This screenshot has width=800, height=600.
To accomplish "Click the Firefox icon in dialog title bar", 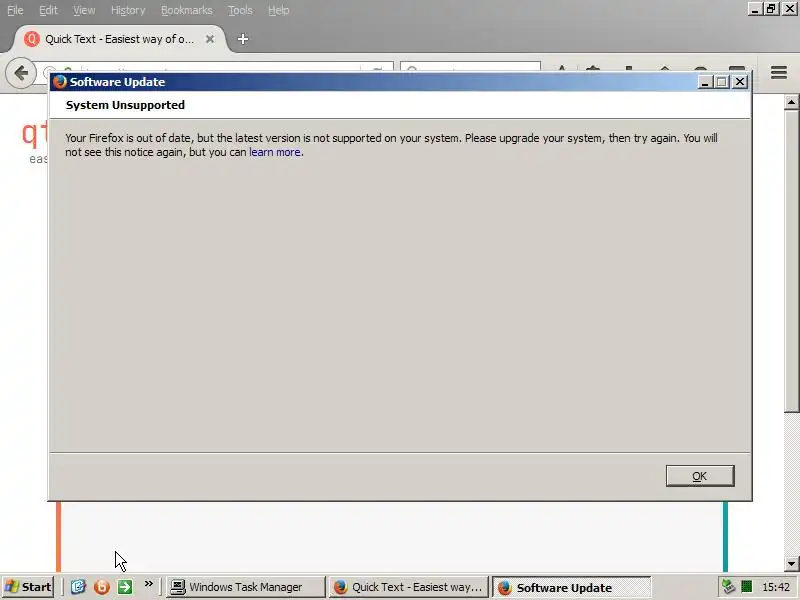I will [x=60, y=82].
